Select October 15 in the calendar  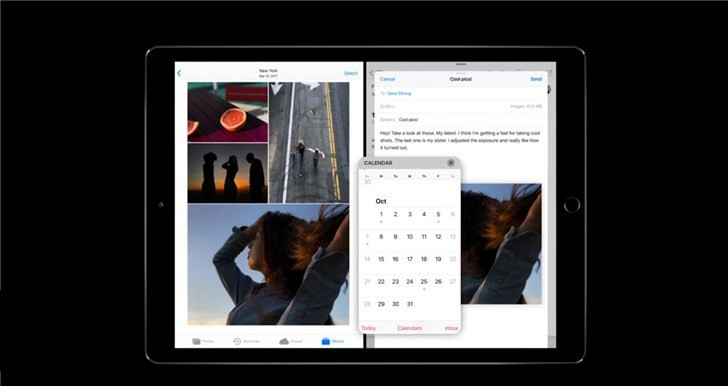click(x=381, y=259)
